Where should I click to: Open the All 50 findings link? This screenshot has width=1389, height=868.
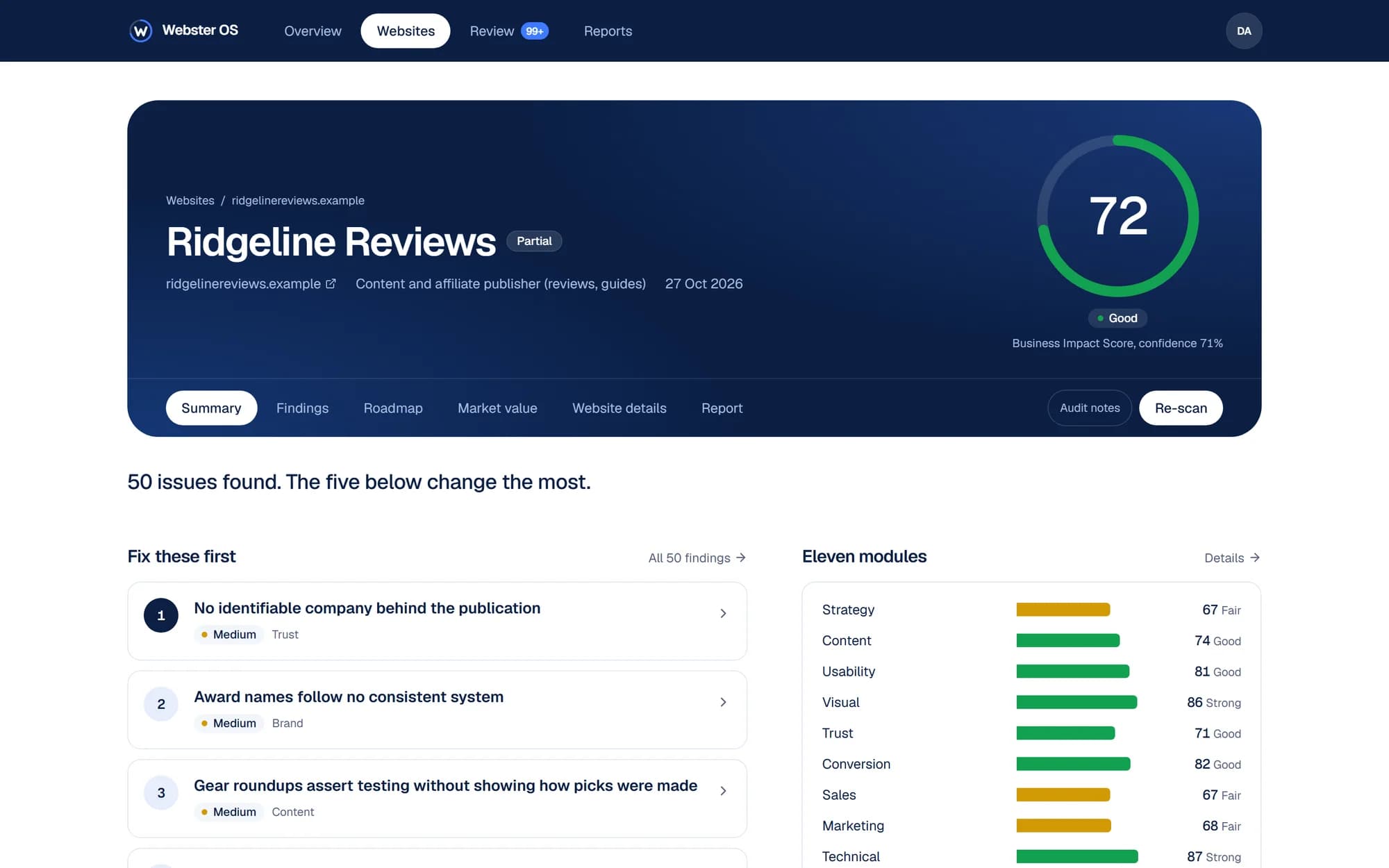point(697,558)
